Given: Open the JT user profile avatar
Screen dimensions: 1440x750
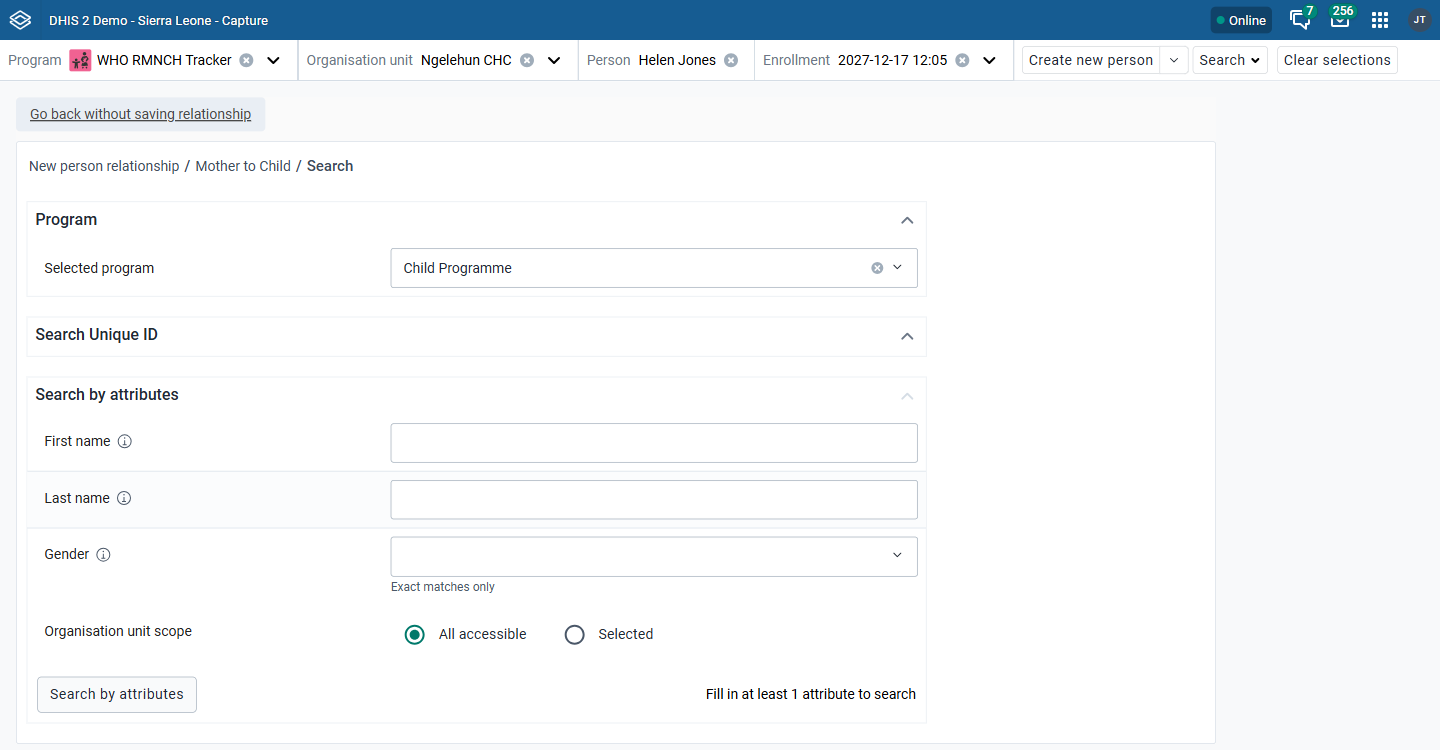Looking at the screenshot, I should [x=1419, y=20].
